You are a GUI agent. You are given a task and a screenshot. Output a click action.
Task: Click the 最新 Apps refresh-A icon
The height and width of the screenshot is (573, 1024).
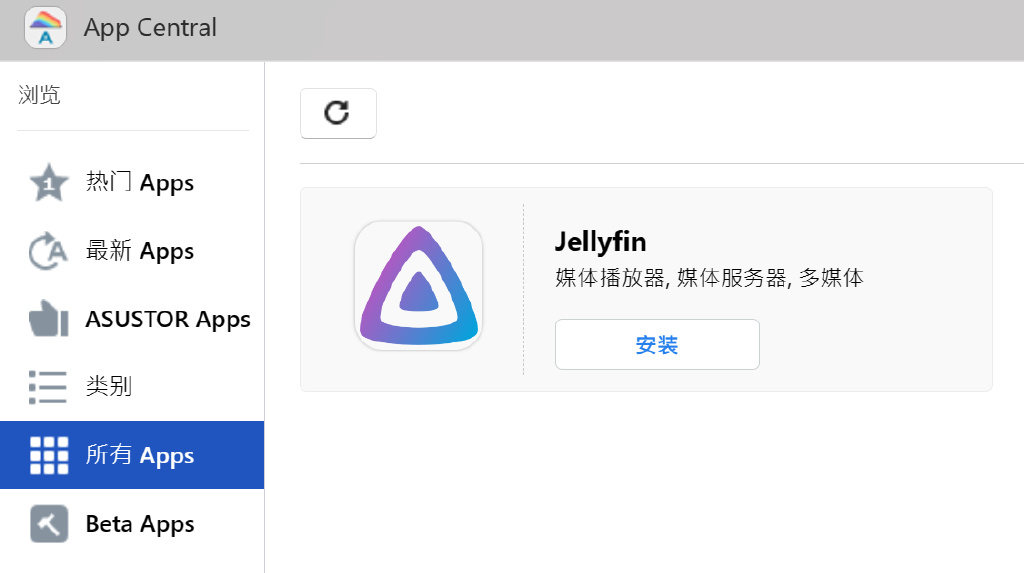(x=48, y=251)
